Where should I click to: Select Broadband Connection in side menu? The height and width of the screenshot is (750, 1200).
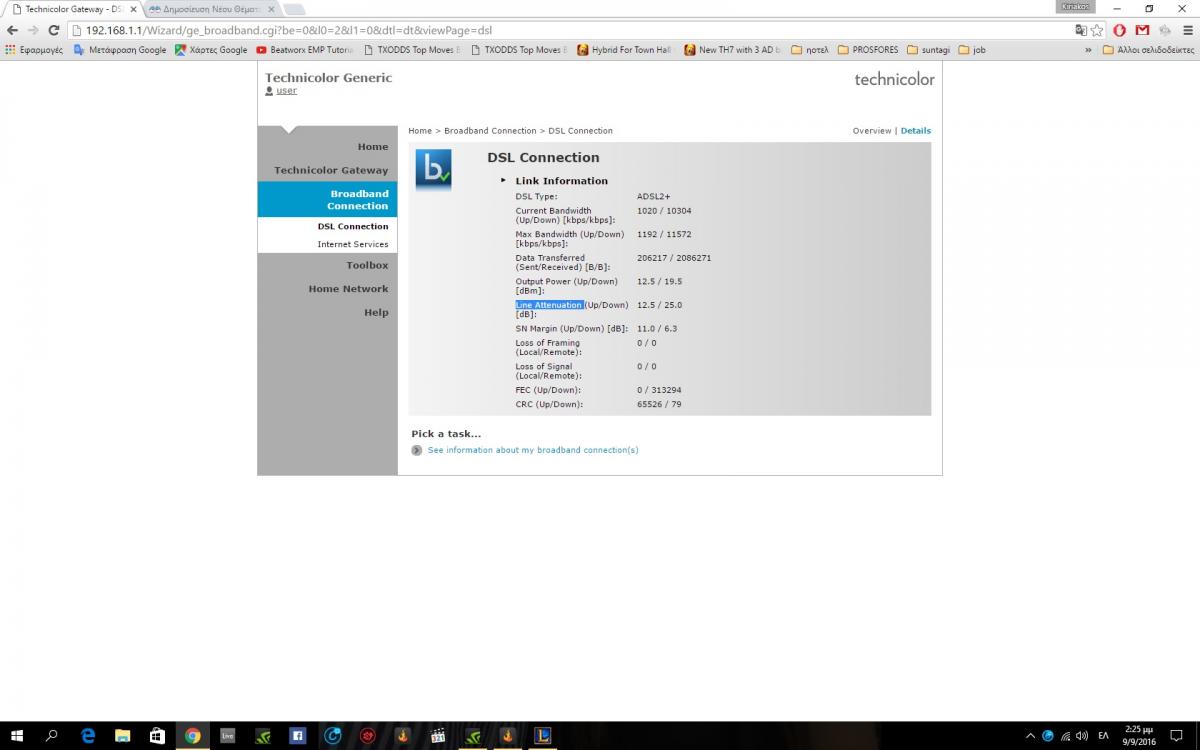pos(327,200)
